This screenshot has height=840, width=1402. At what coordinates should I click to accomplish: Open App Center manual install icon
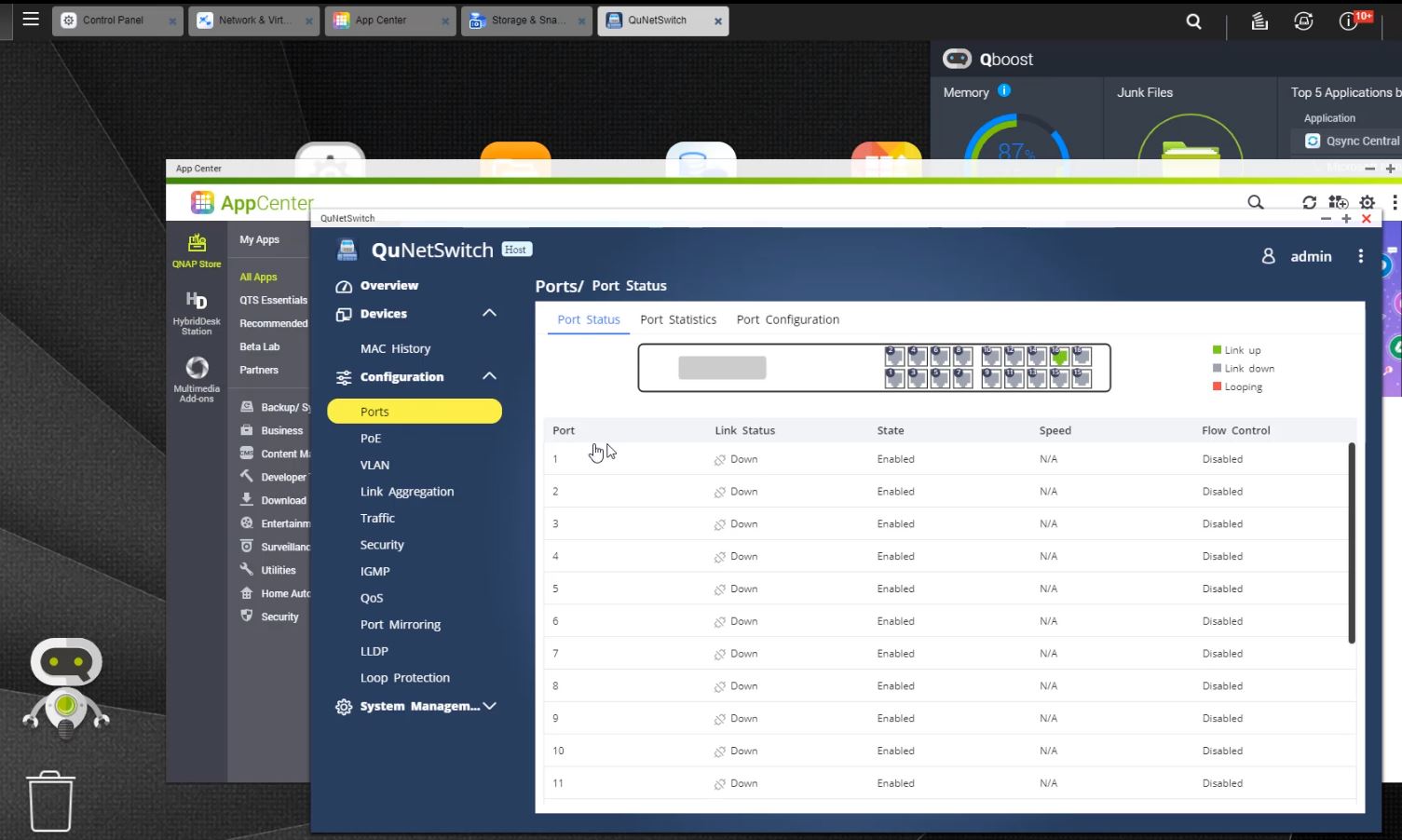[1339, 202]
